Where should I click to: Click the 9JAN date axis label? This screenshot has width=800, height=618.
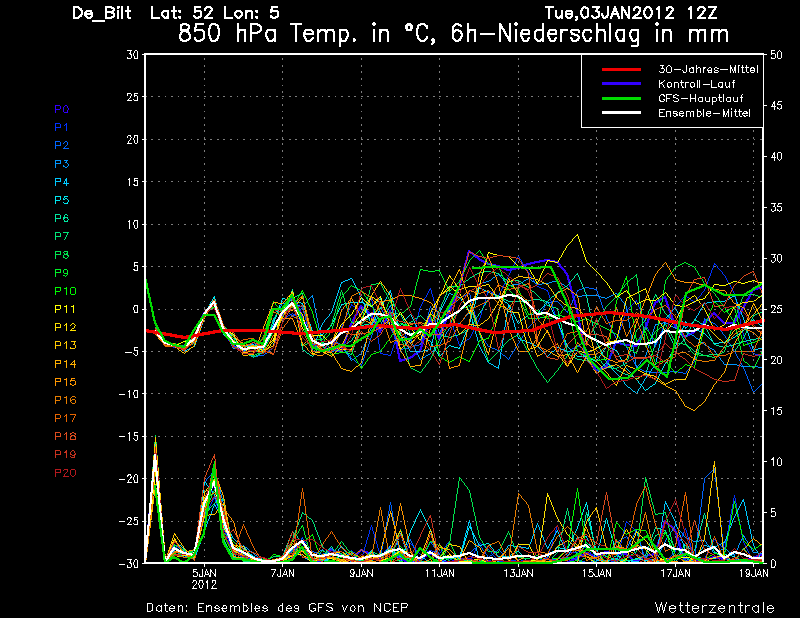tap(361, 573)
